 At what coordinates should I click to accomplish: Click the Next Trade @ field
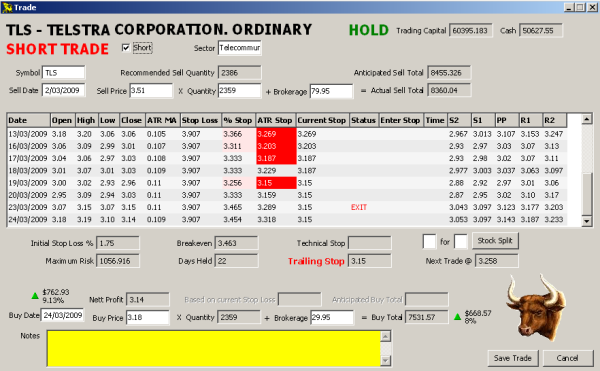coord(497,261)
